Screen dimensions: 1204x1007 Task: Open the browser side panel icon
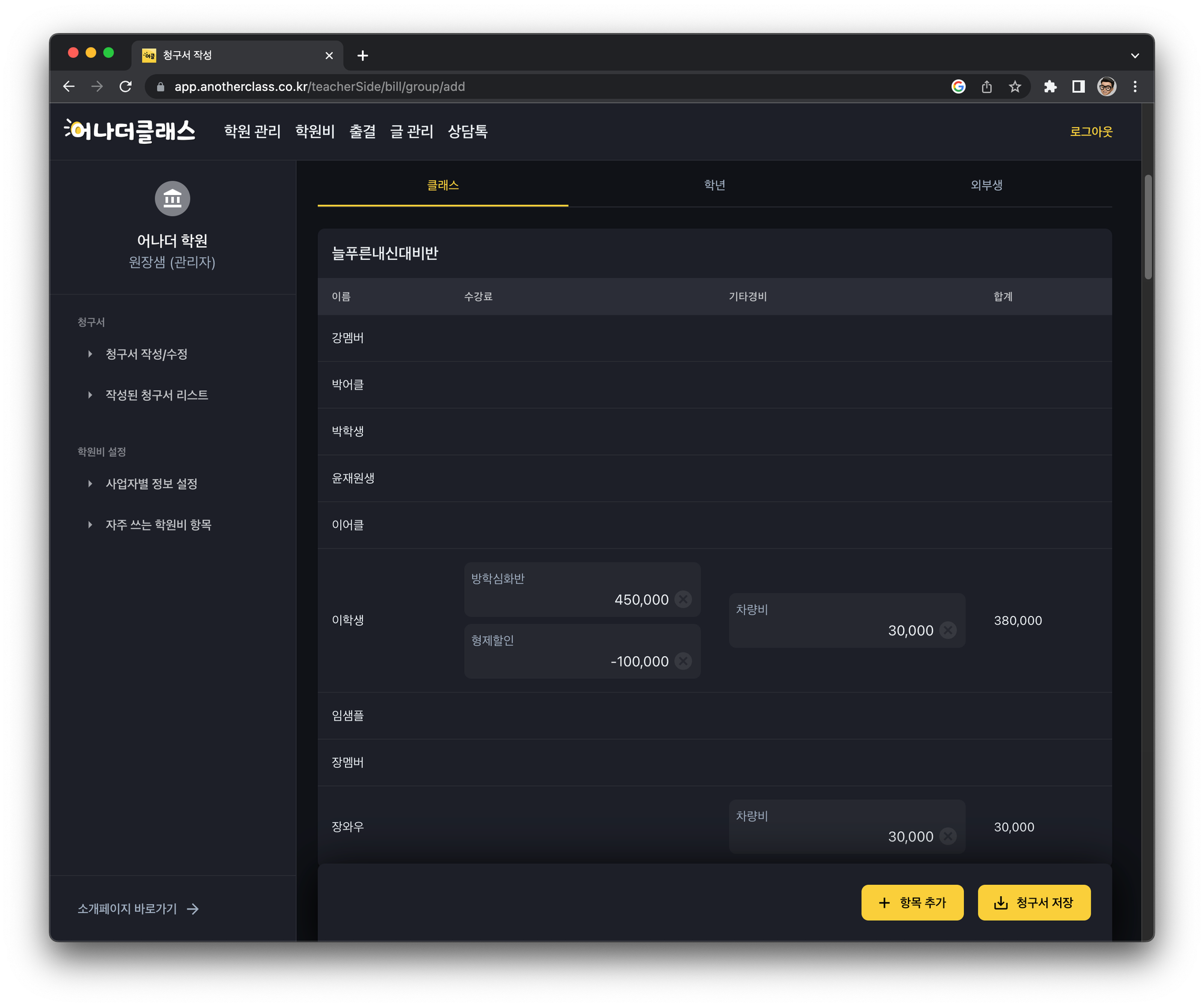coord(1078,87)
